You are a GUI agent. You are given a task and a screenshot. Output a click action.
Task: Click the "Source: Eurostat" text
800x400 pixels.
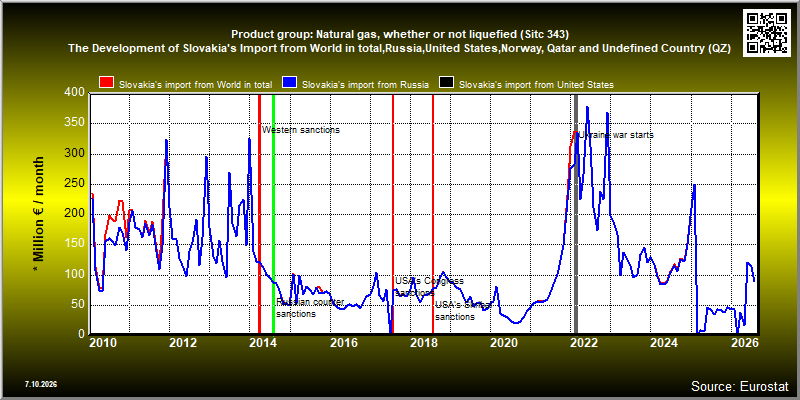pyautogui.click(x=740, y=385)
